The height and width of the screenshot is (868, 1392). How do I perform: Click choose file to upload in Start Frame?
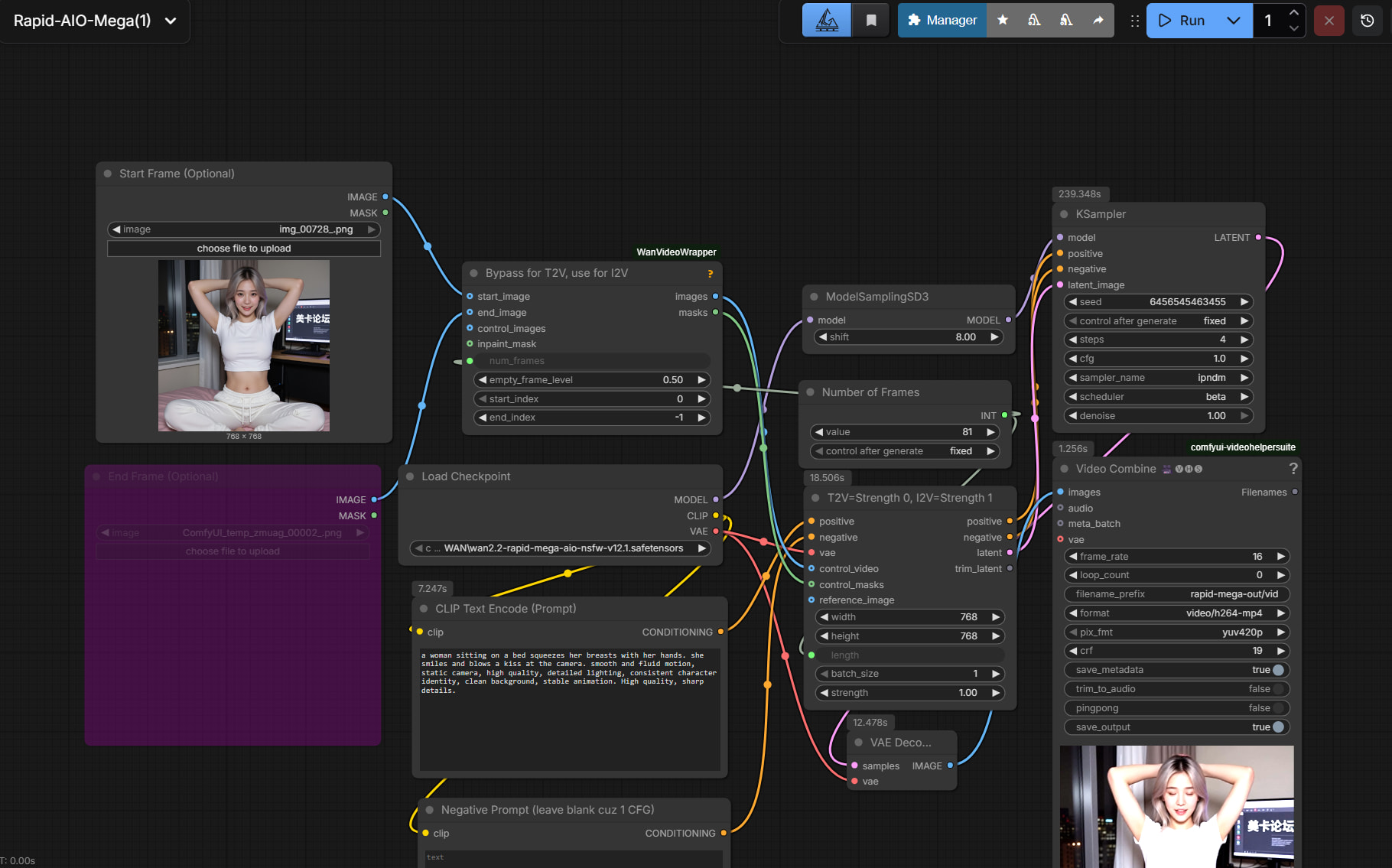point(243,249)
